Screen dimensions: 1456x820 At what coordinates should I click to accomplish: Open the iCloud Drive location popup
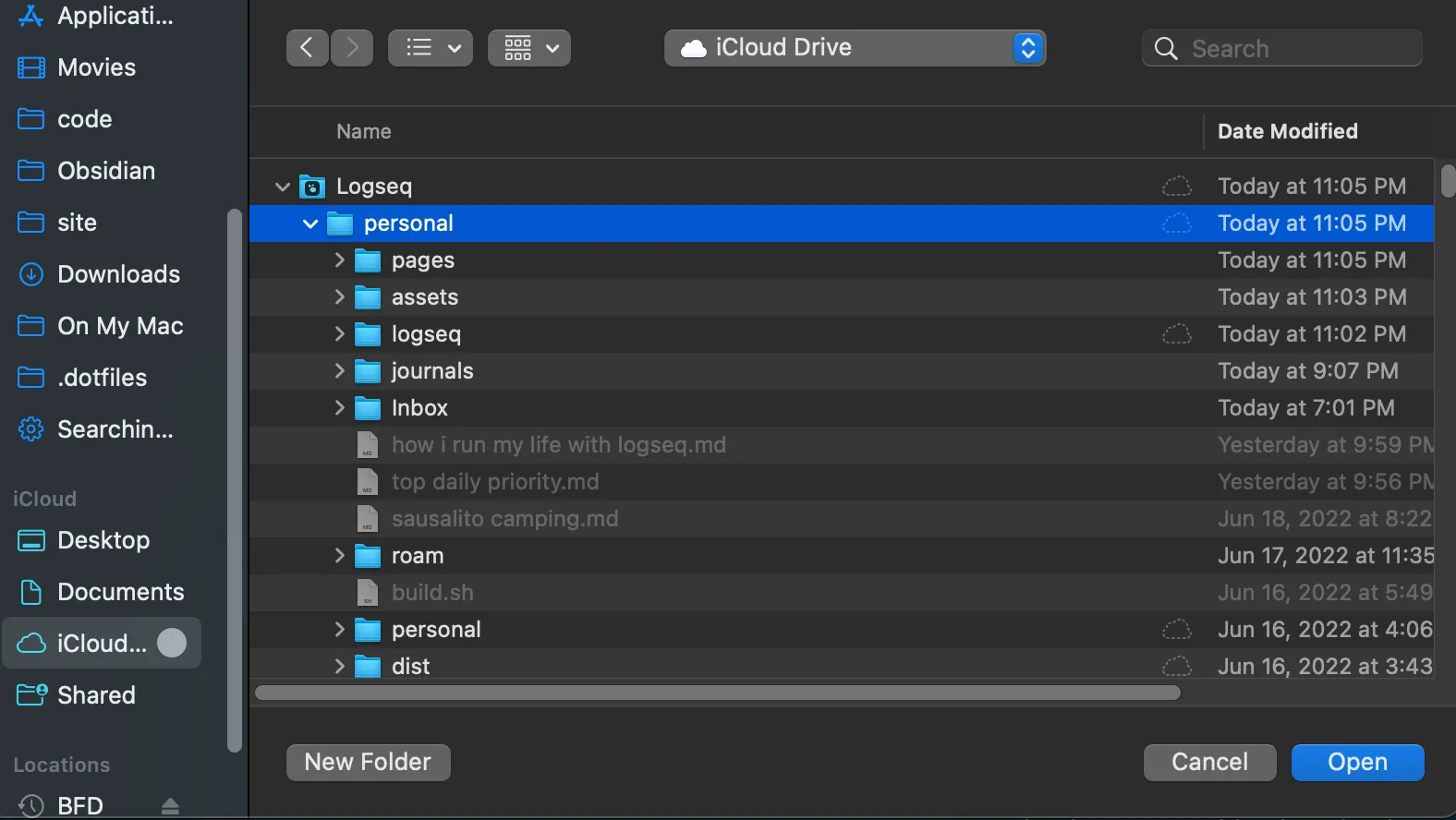(x=855, y=48)
